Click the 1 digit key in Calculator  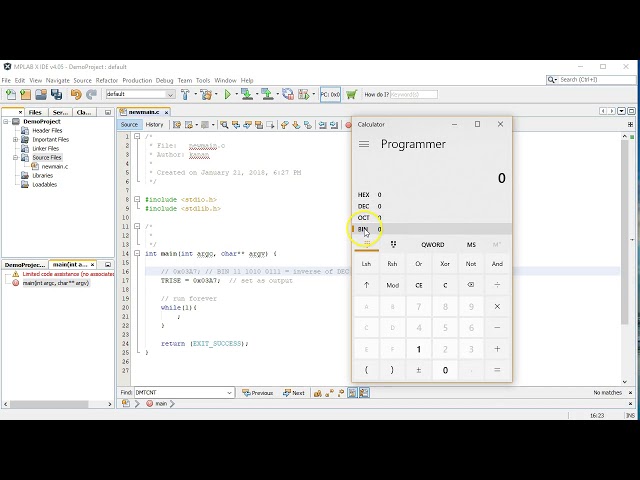418,349
